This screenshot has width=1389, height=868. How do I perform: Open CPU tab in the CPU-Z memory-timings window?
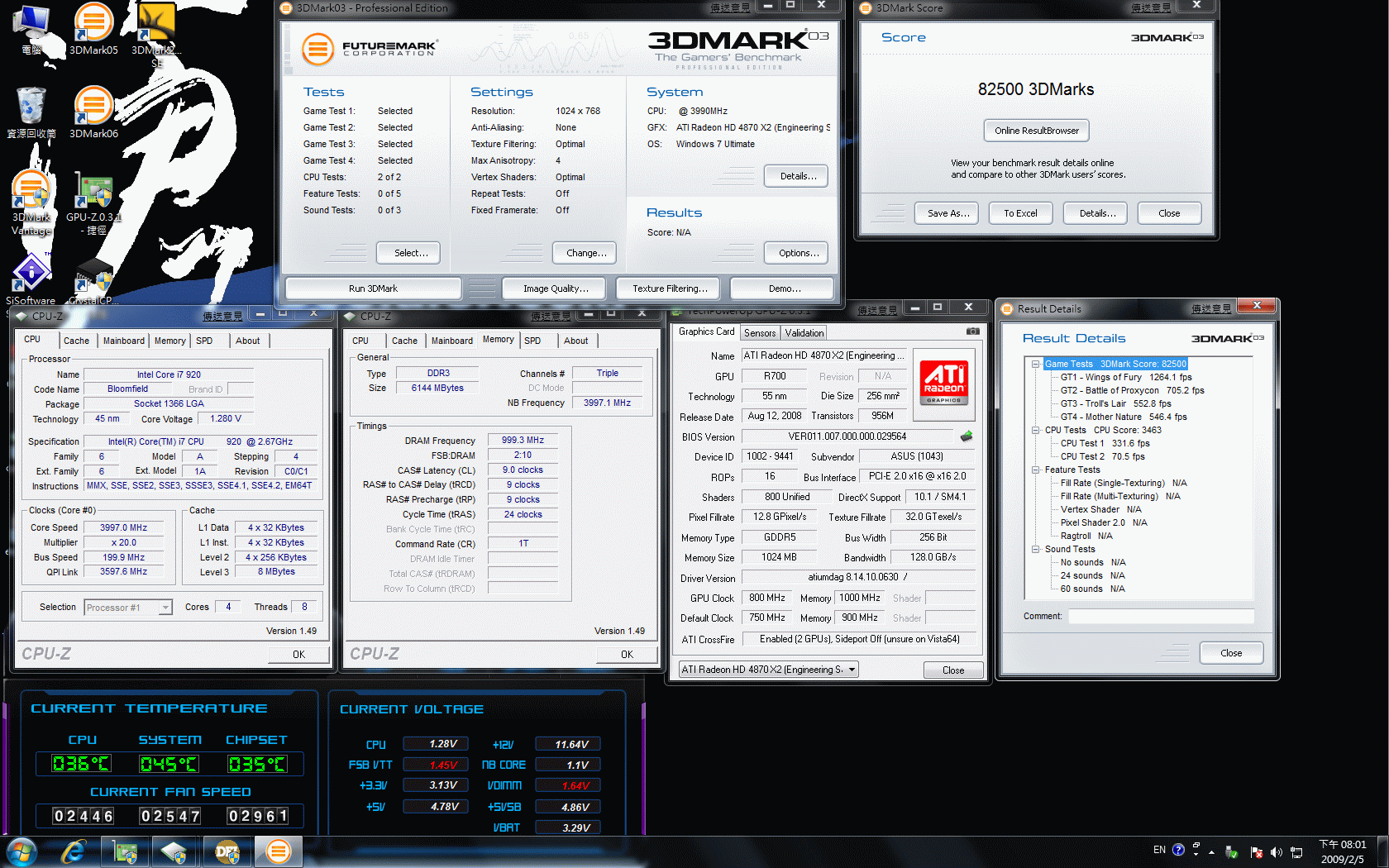click(x=360, y=341)
